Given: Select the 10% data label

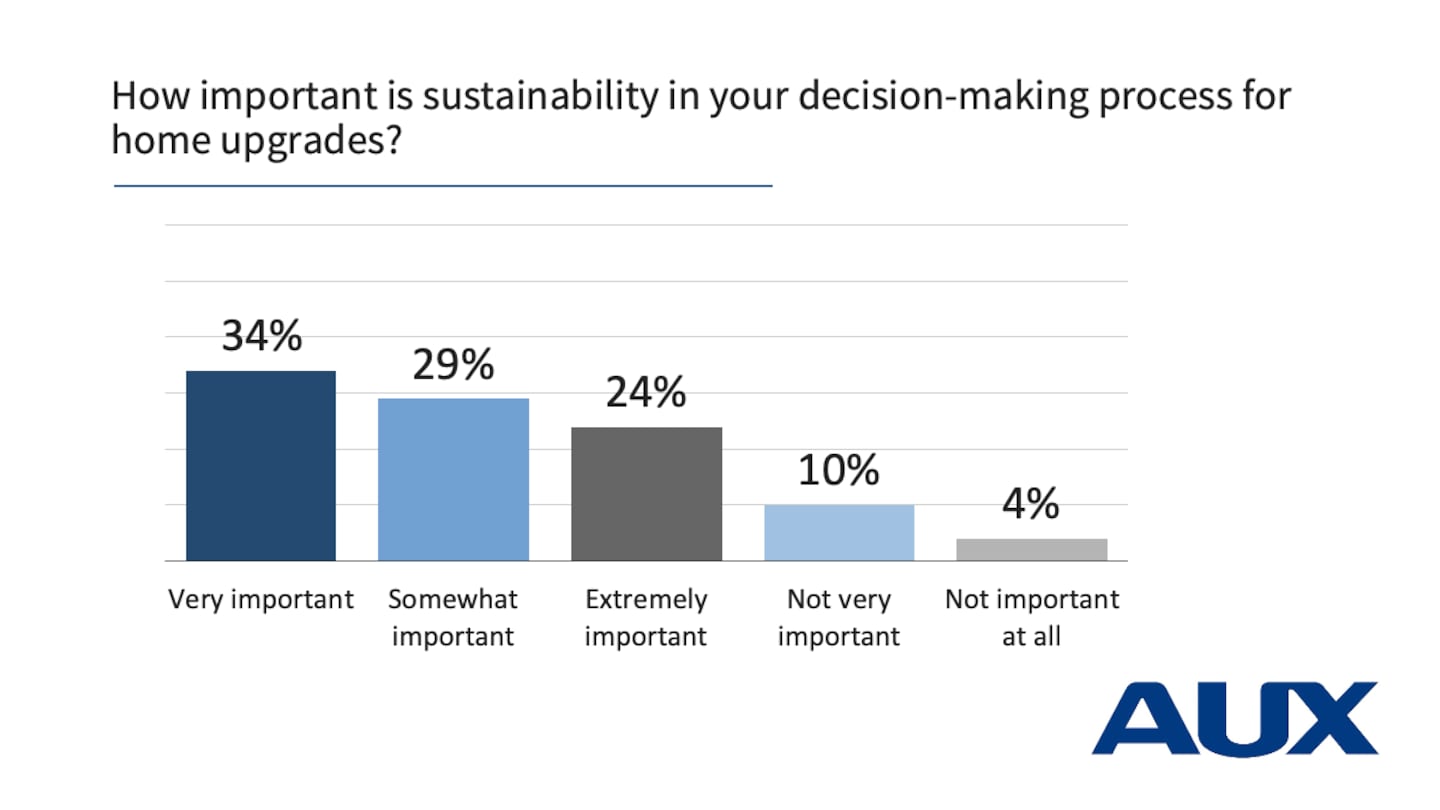Looking at the screenshot, I should (x=839, y=470).
